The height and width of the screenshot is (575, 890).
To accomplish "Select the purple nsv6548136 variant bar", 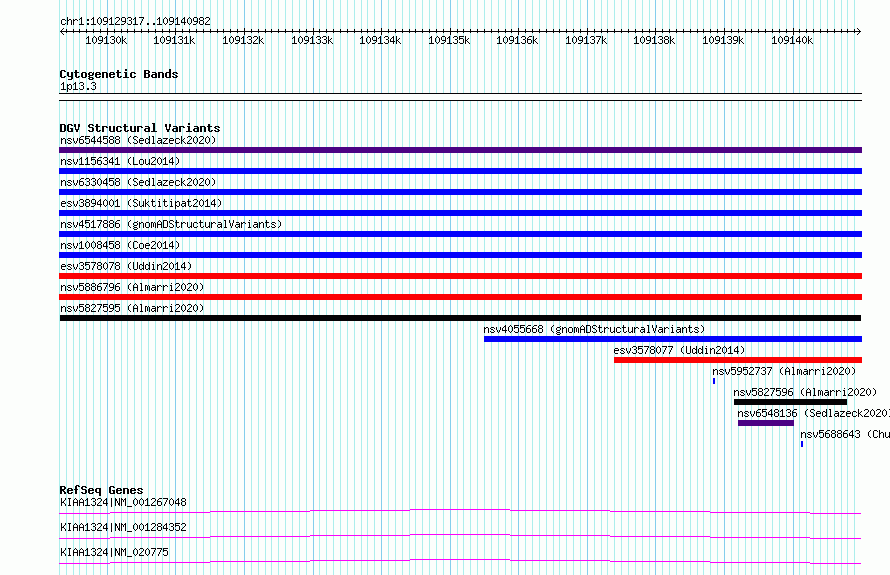I will [766, 423].
